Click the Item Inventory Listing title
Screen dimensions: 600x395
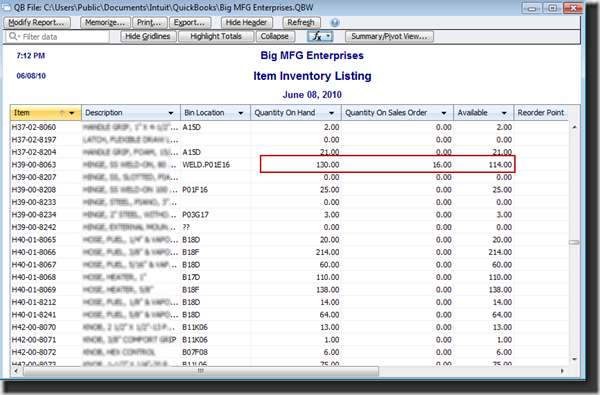pos(312,76)
